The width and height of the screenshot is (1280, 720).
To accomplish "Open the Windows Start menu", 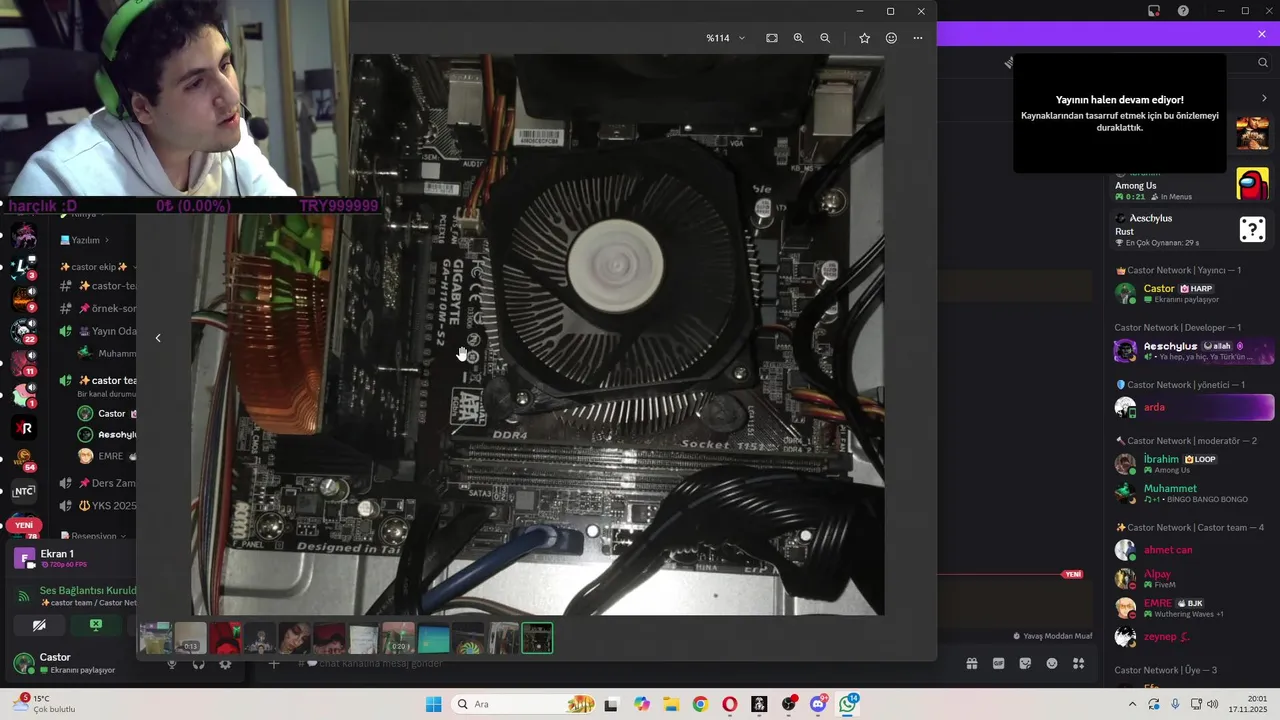I will tap(433, 704).
